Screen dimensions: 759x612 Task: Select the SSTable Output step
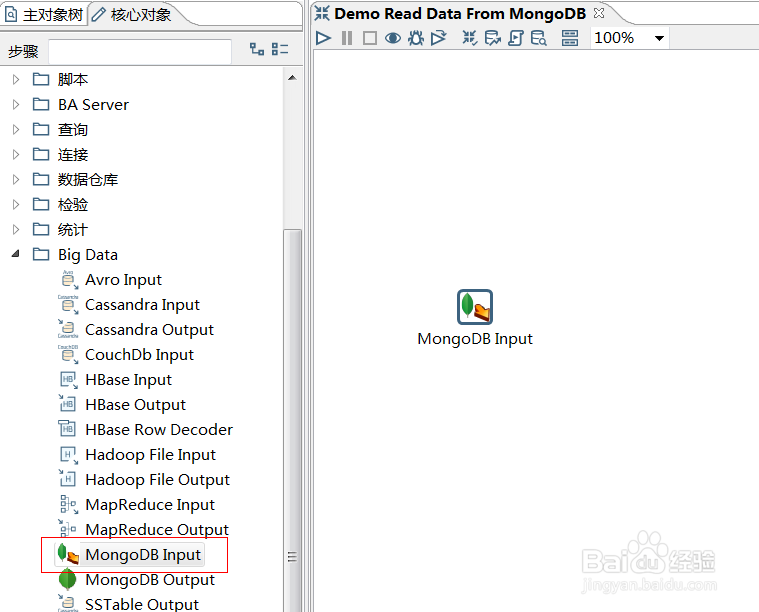pyautogui.click(x=142, y=604)
